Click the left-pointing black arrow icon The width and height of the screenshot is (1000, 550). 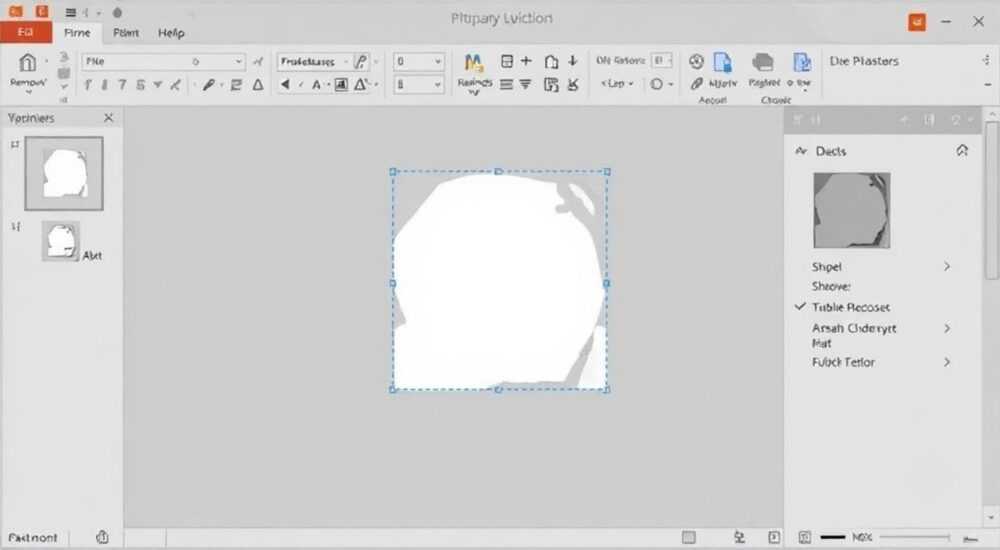click(285, 84)
